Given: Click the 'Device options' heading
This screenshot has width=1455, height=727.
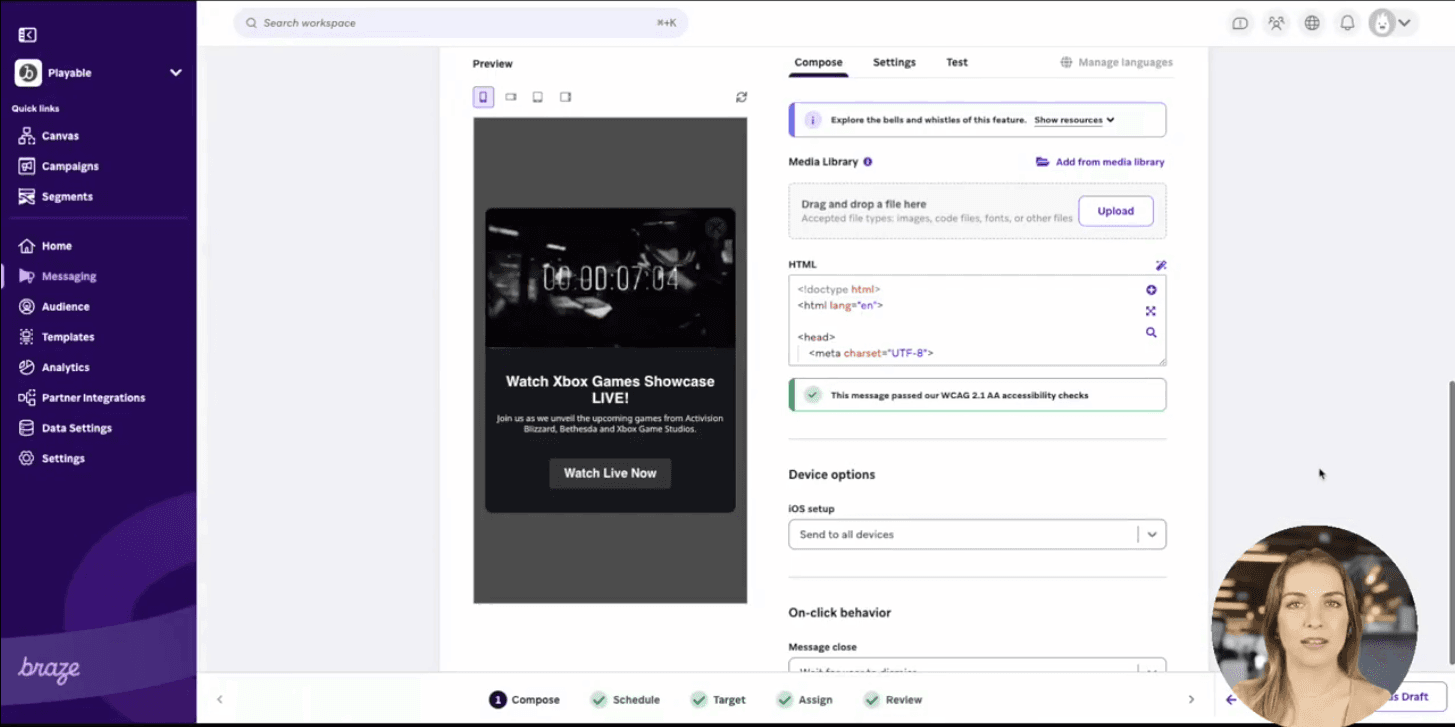Looking at the screenshot, I should [x=832, y=475].
